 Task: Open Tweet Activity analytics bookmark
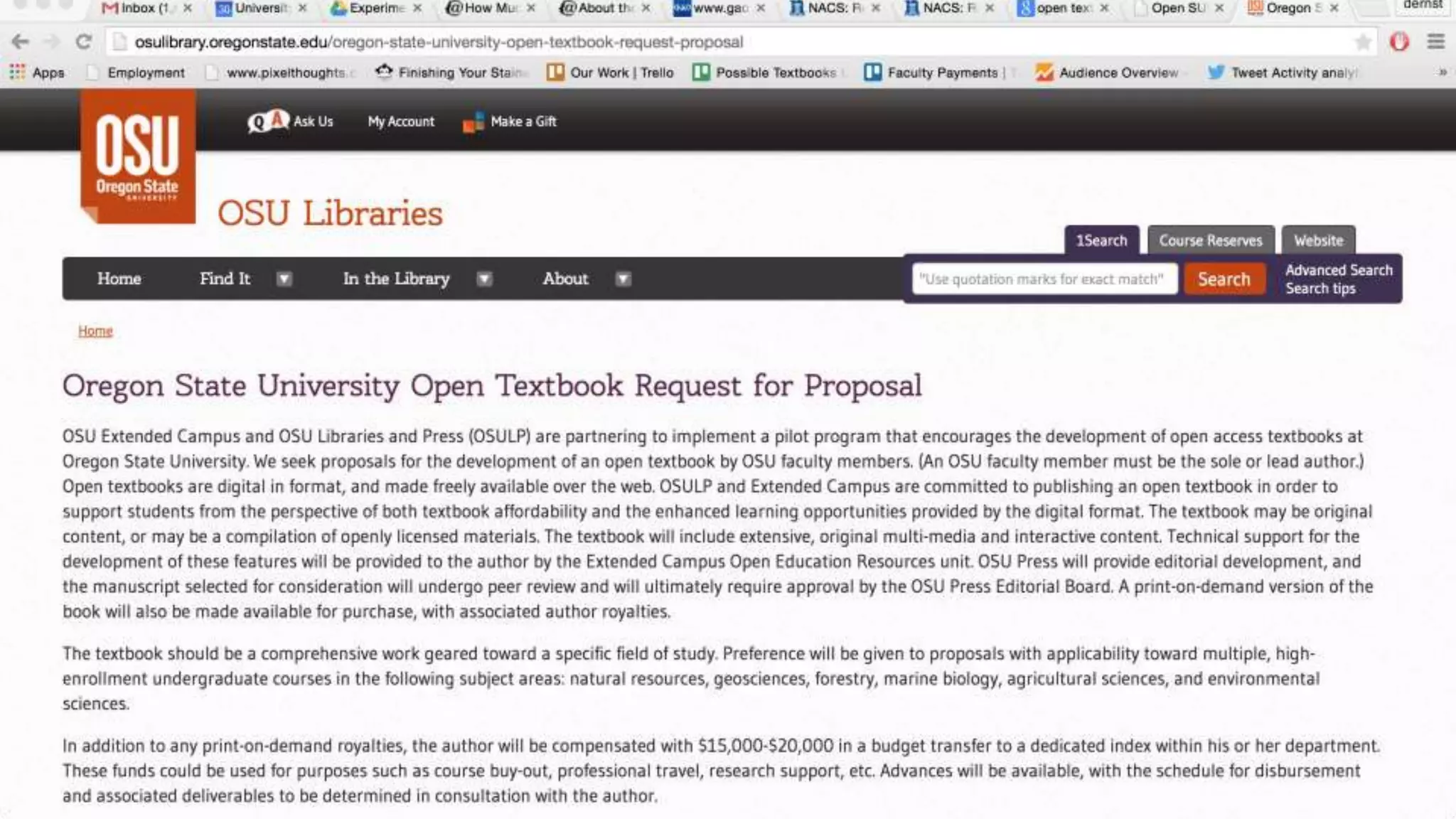1285,73
